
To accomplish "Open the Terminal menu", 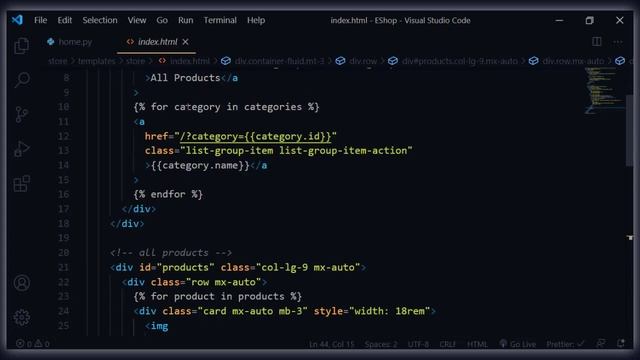I will pyautogui.click(x=220, y=20).
